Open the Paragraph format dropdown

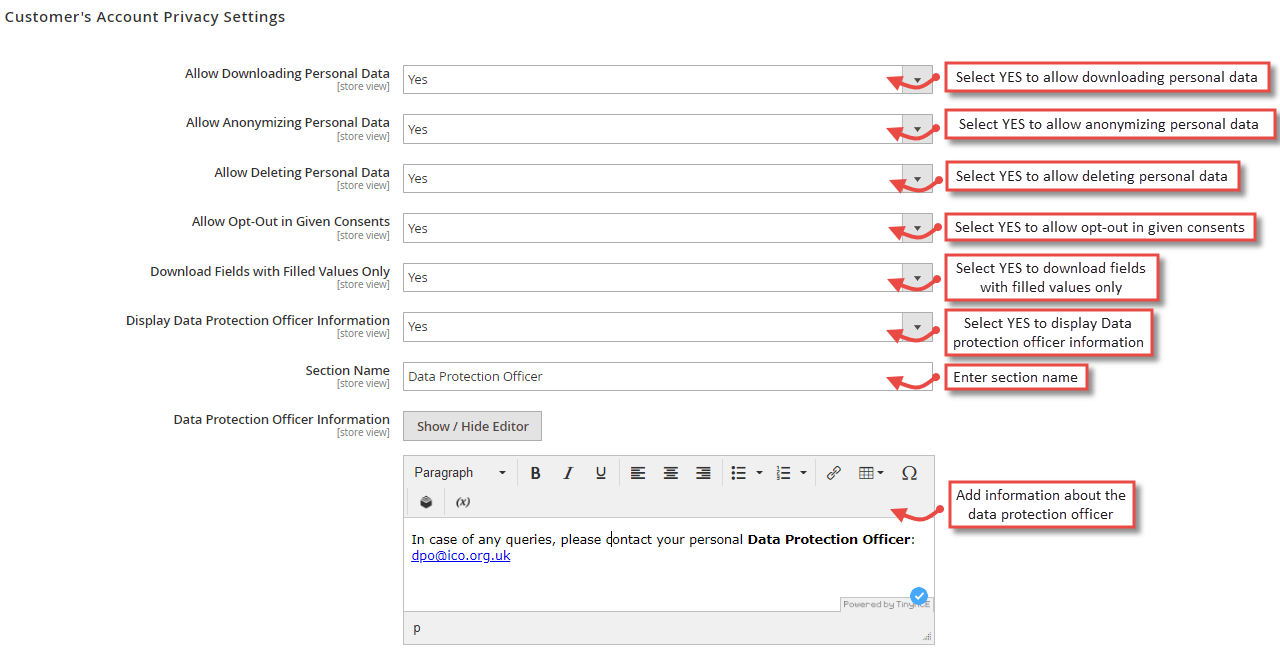click(x=458, y=472)
